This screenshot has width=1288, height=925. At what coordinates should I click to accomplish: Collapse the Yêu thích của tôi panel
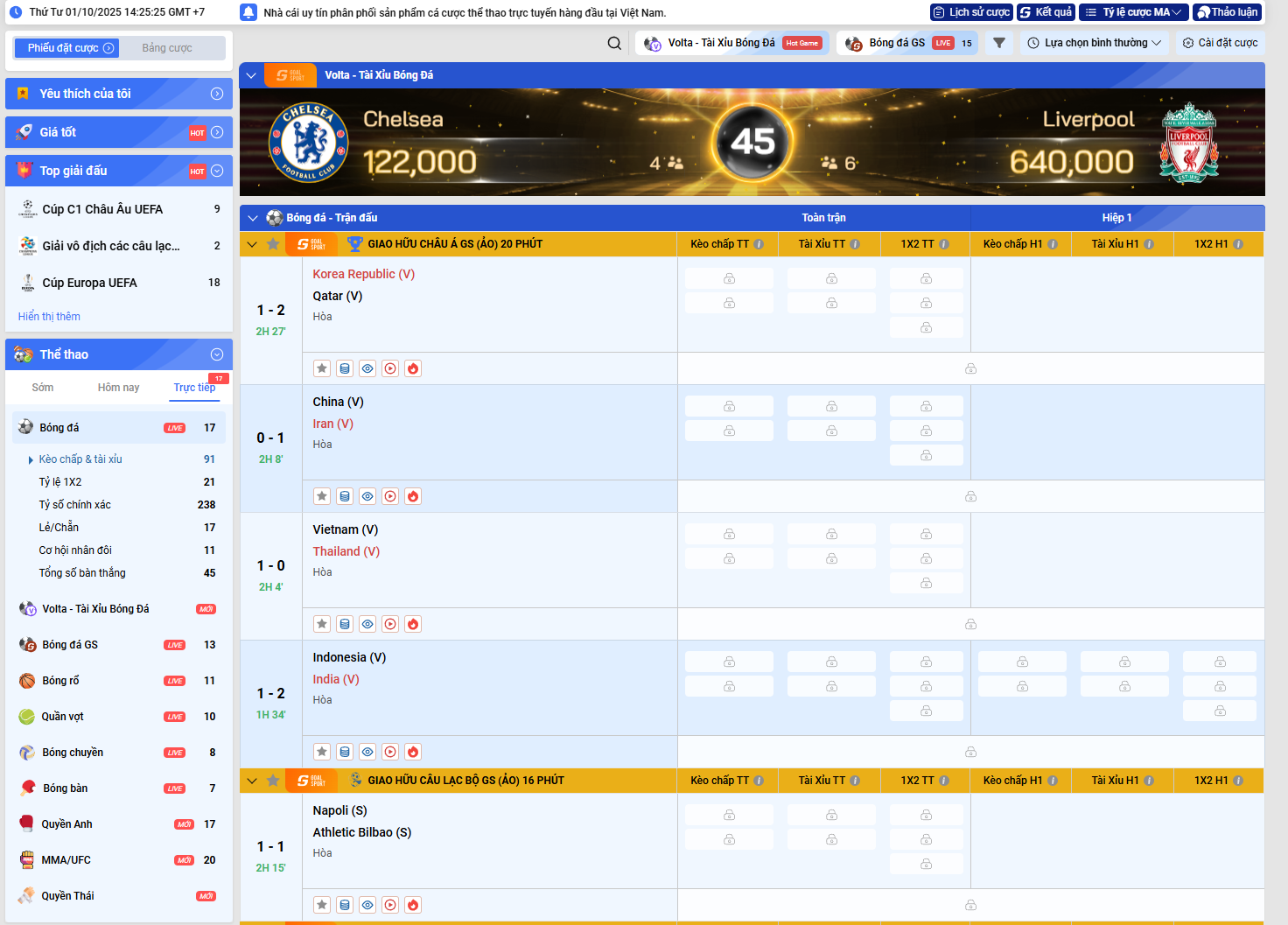[x=217, y=94]
